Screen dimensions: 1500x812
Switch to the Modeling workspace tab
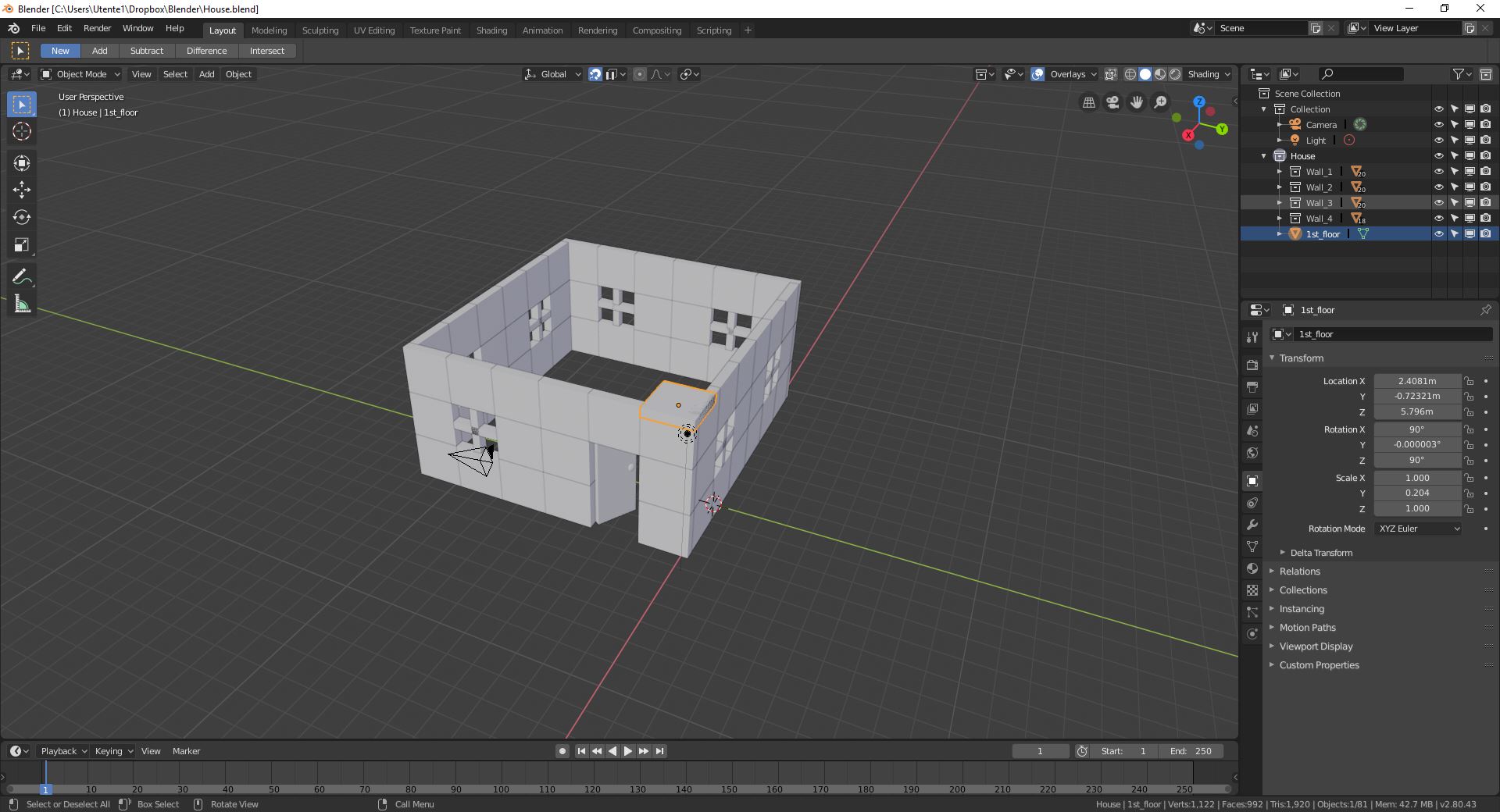(x=269, y=30)
